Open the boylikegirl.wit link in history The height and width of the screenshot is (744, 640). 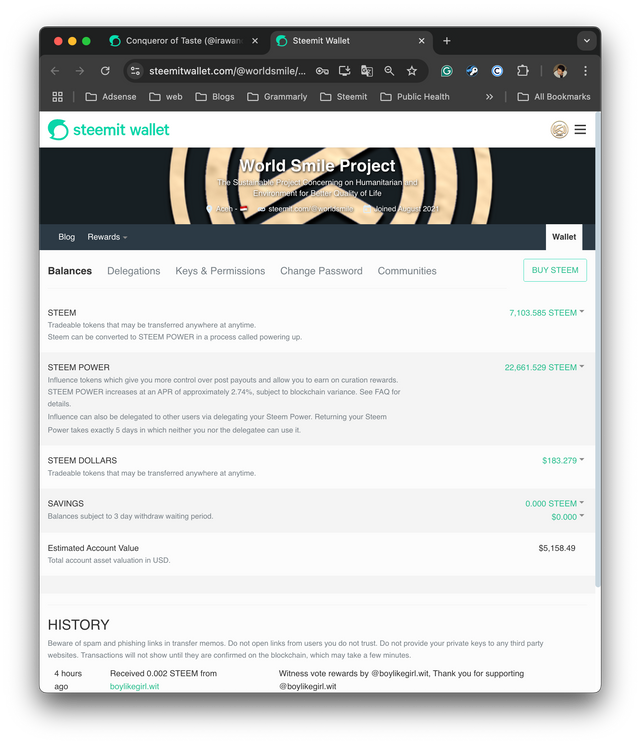pyautogui.click(x=135, y=686)
